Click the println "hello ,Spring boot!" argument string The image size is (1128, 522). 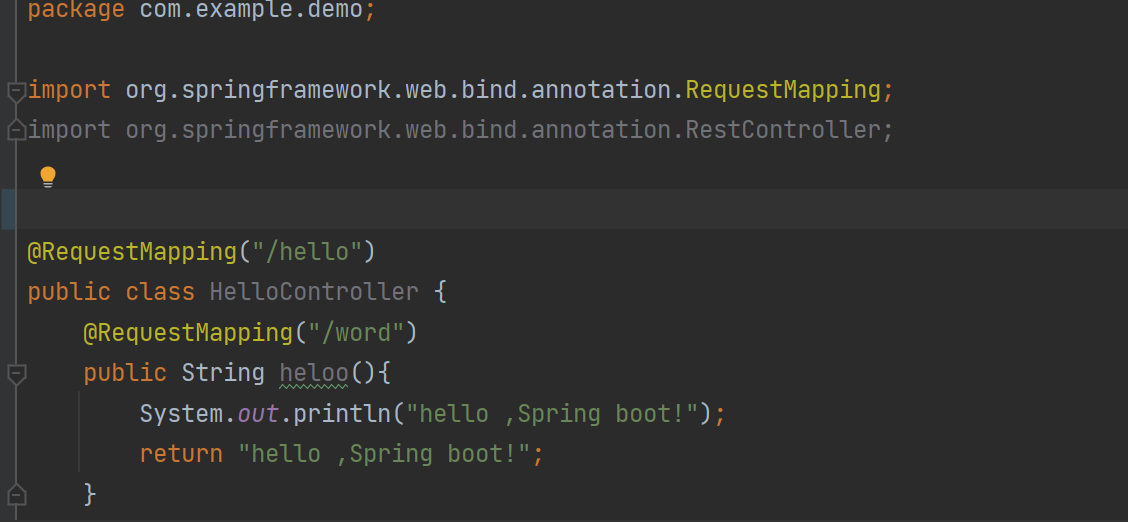coord(552,414)
